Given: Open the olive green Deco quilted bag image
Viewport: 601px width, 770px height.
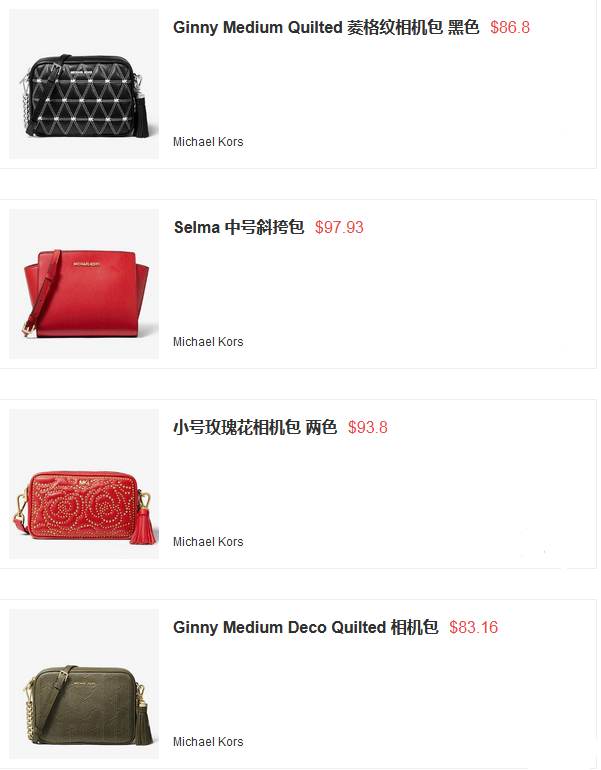Looking at the screenshot, I should [x=84, y=684].
